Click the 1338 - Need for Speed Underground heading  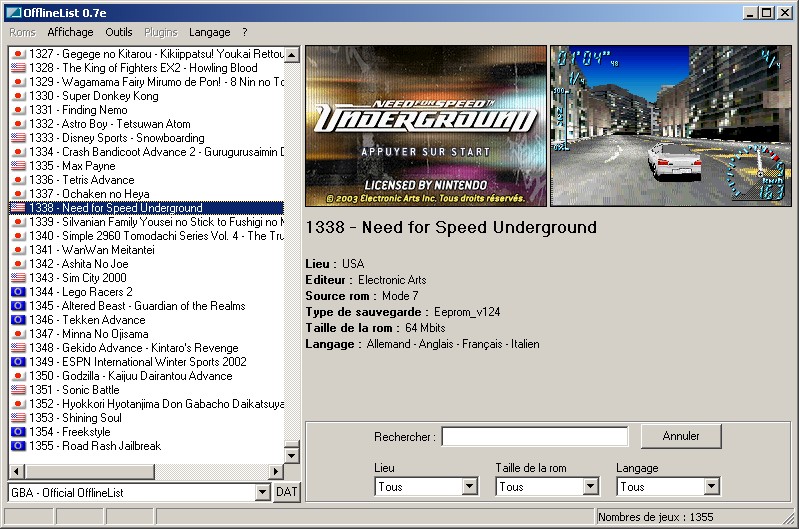point(451,227)
